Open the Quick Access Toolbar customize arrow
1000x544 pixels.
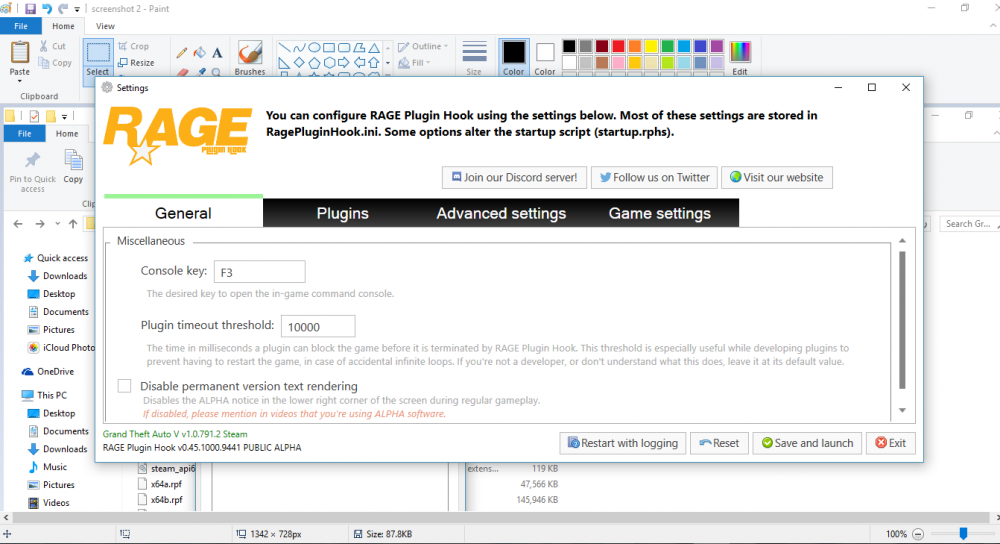pyautogui.click(x=77, y=10)
